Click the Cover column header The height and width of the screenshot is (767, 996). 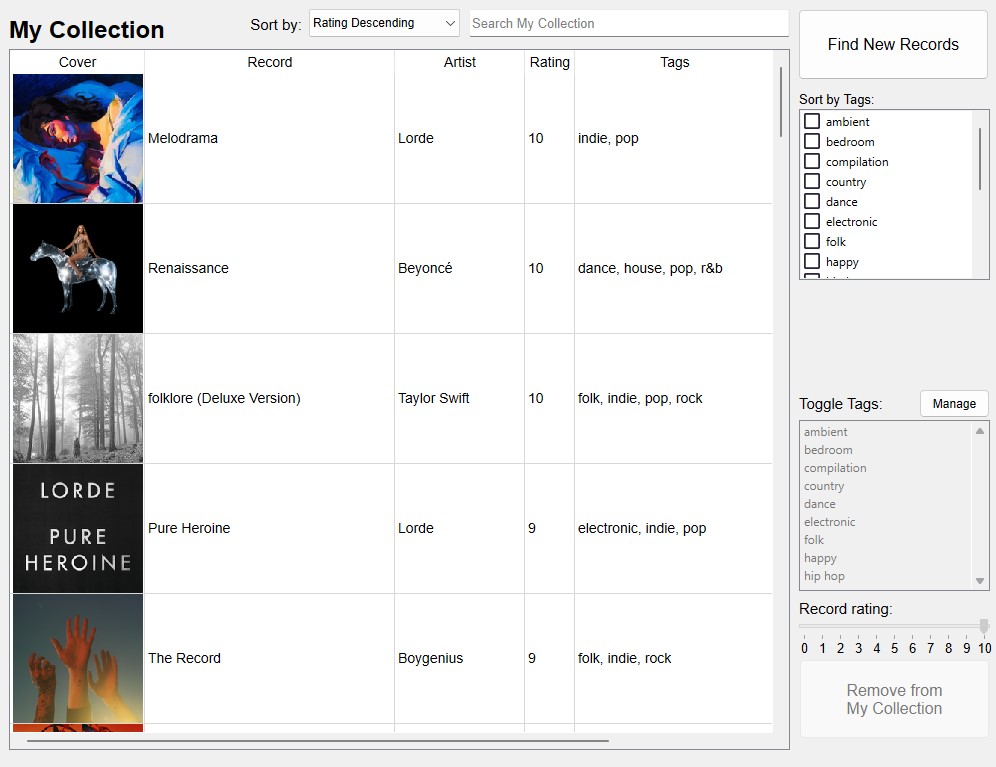pos(77,62)
